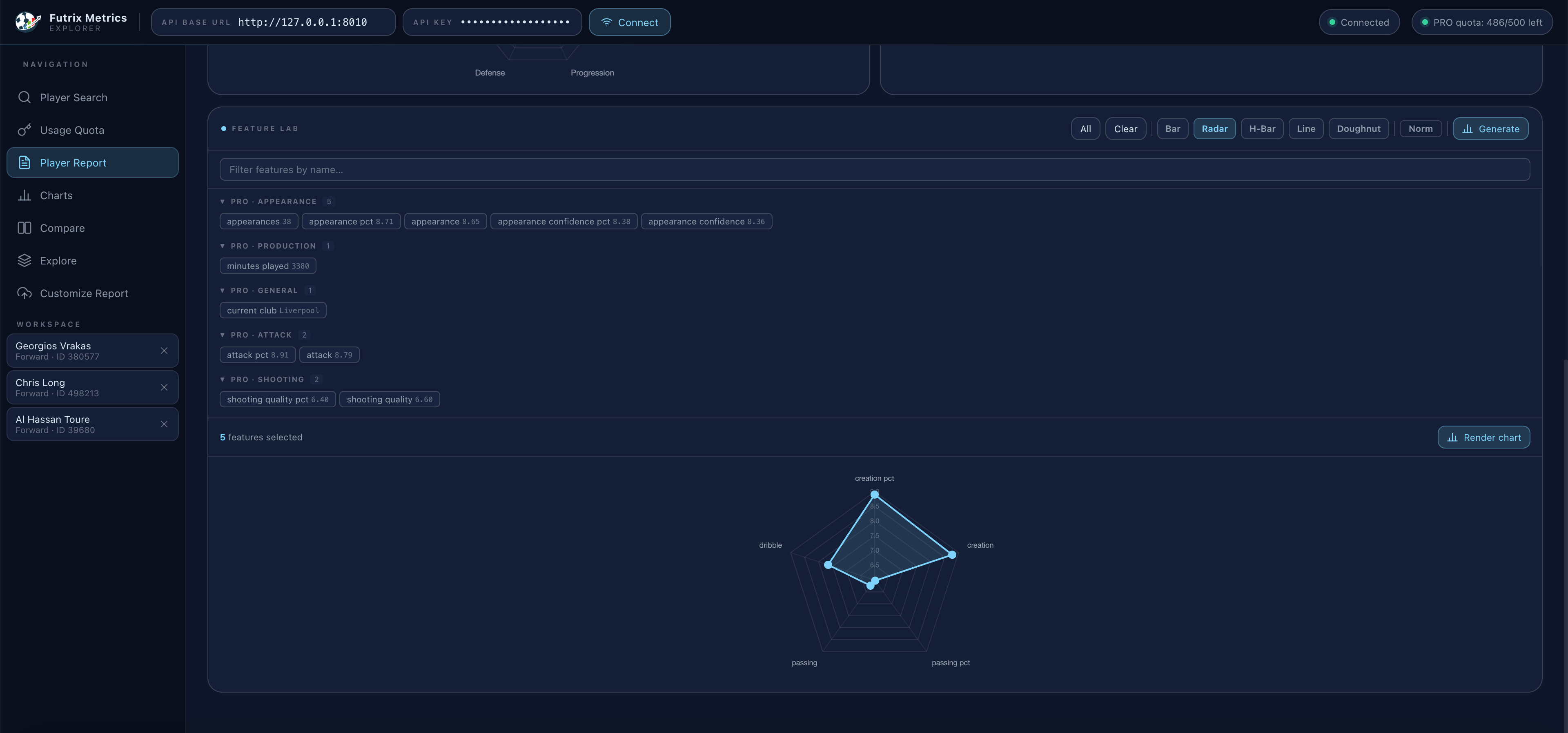Click the Customize Report cloud upload icon
1568x733 pixels.
click(24, 293)
